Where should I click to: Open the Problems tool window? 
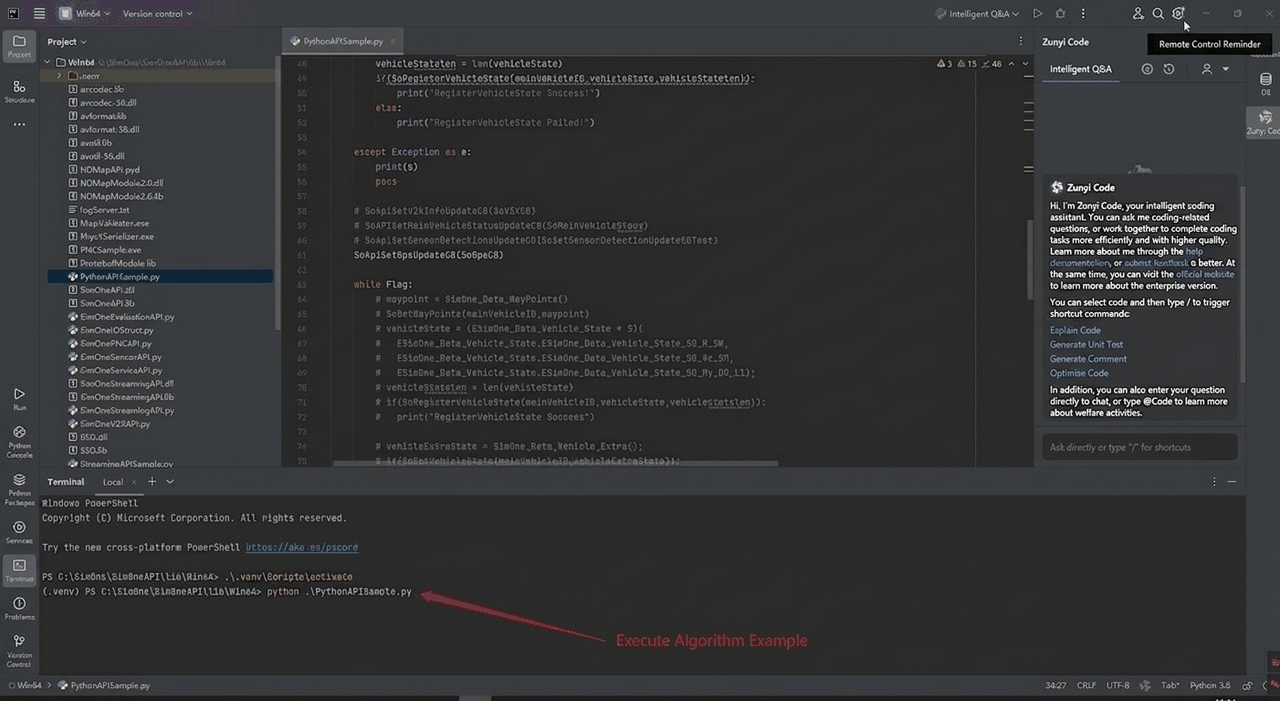[19, 608]
